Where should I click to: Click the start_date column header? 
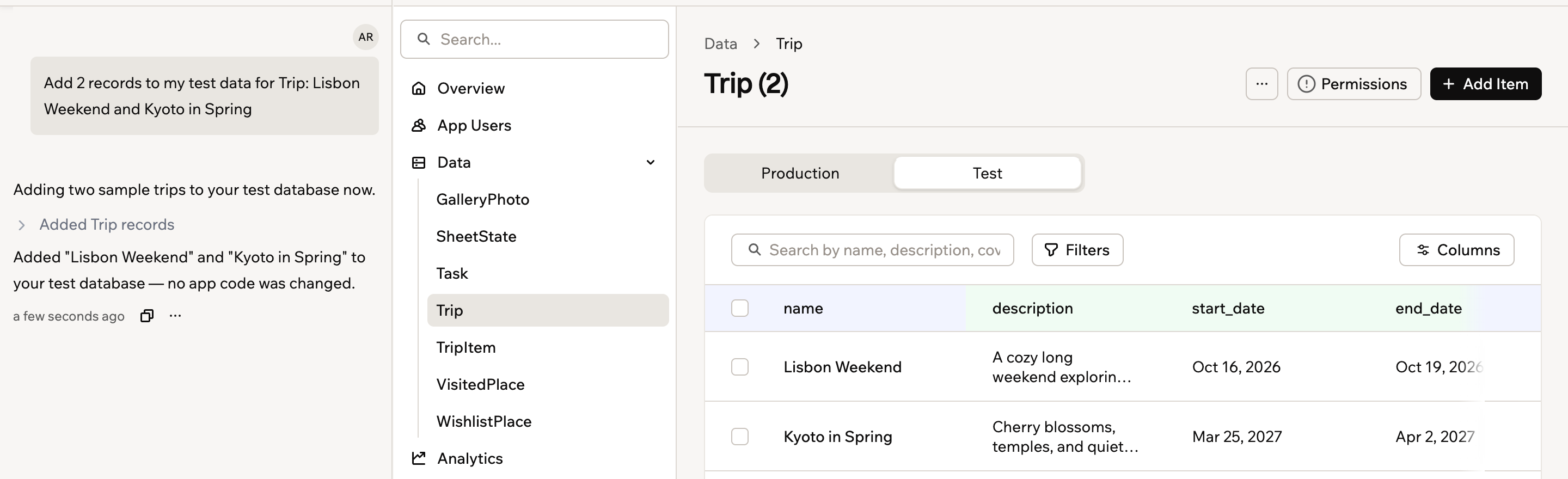tap(1228, 309)
